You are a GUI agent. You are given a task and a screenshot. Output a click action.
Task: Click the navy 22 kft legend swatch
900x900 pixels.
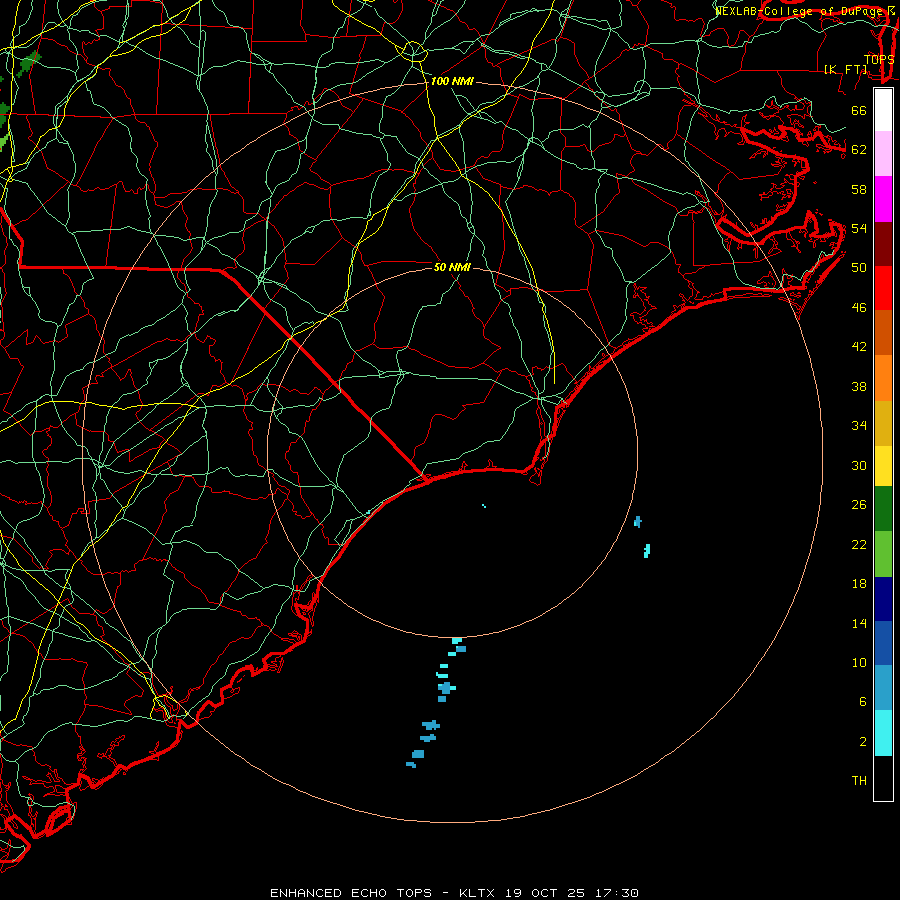[x=883, y=599]
